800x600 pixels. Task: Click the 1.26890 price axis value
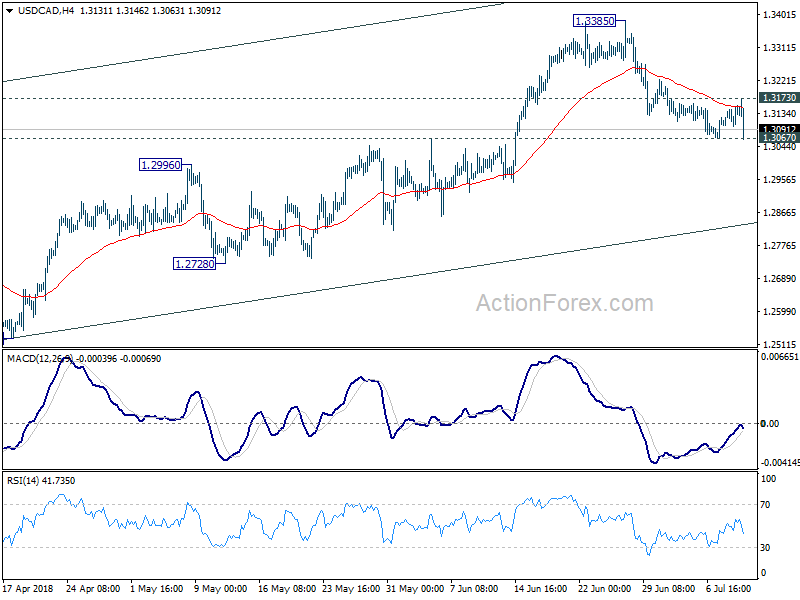coord(779,279)
